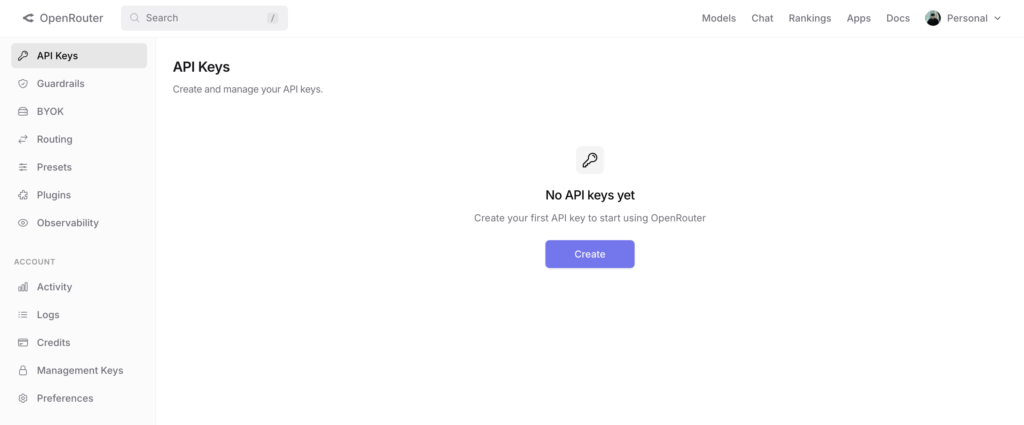
Task: Click the Personal account label
Action: point(967,18)
